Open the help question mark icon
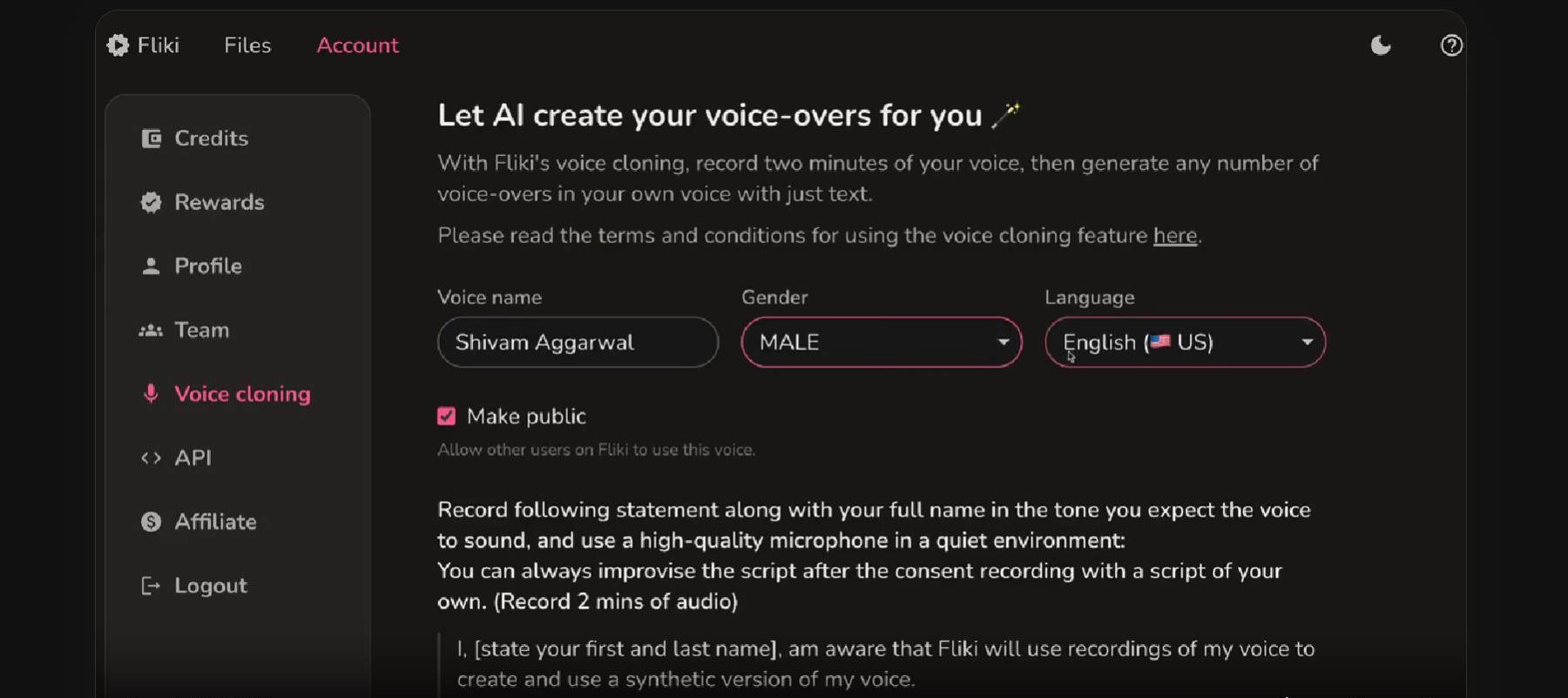Screen dimensions: 1568x698 (x=1450, y=44)
